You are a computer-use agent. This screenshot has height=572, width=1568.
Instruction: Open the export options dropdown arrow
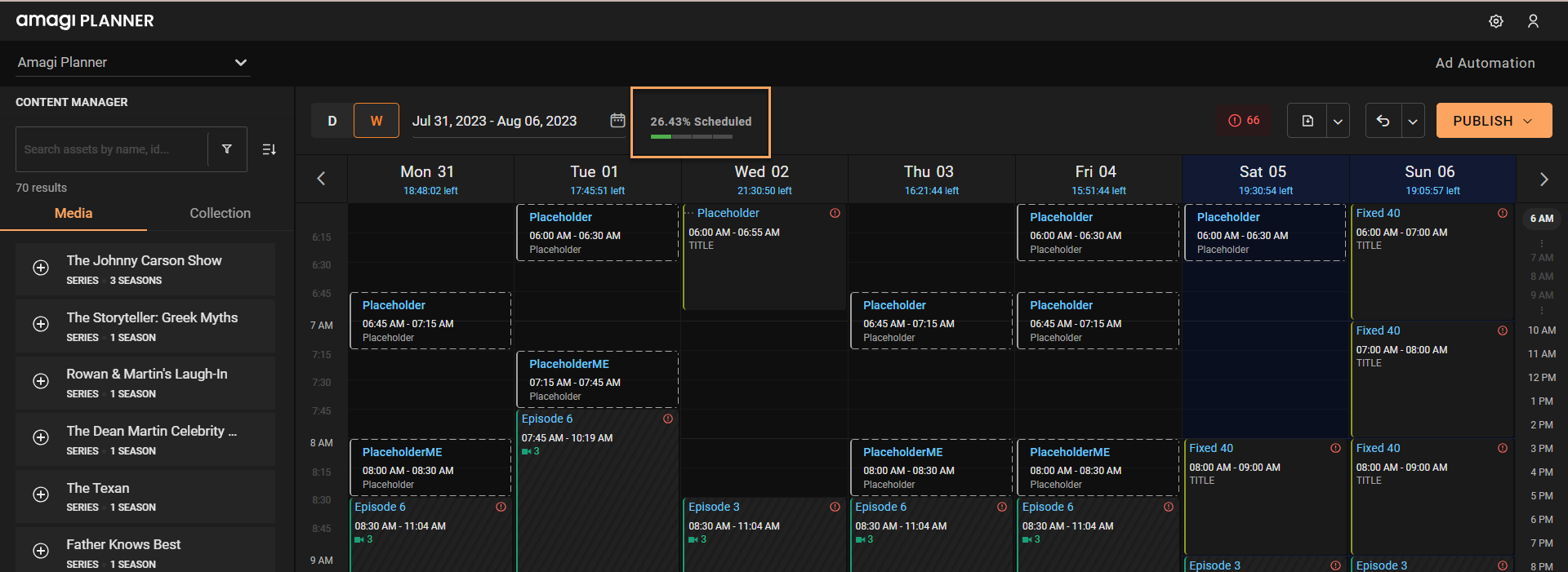pos(1338,121)
